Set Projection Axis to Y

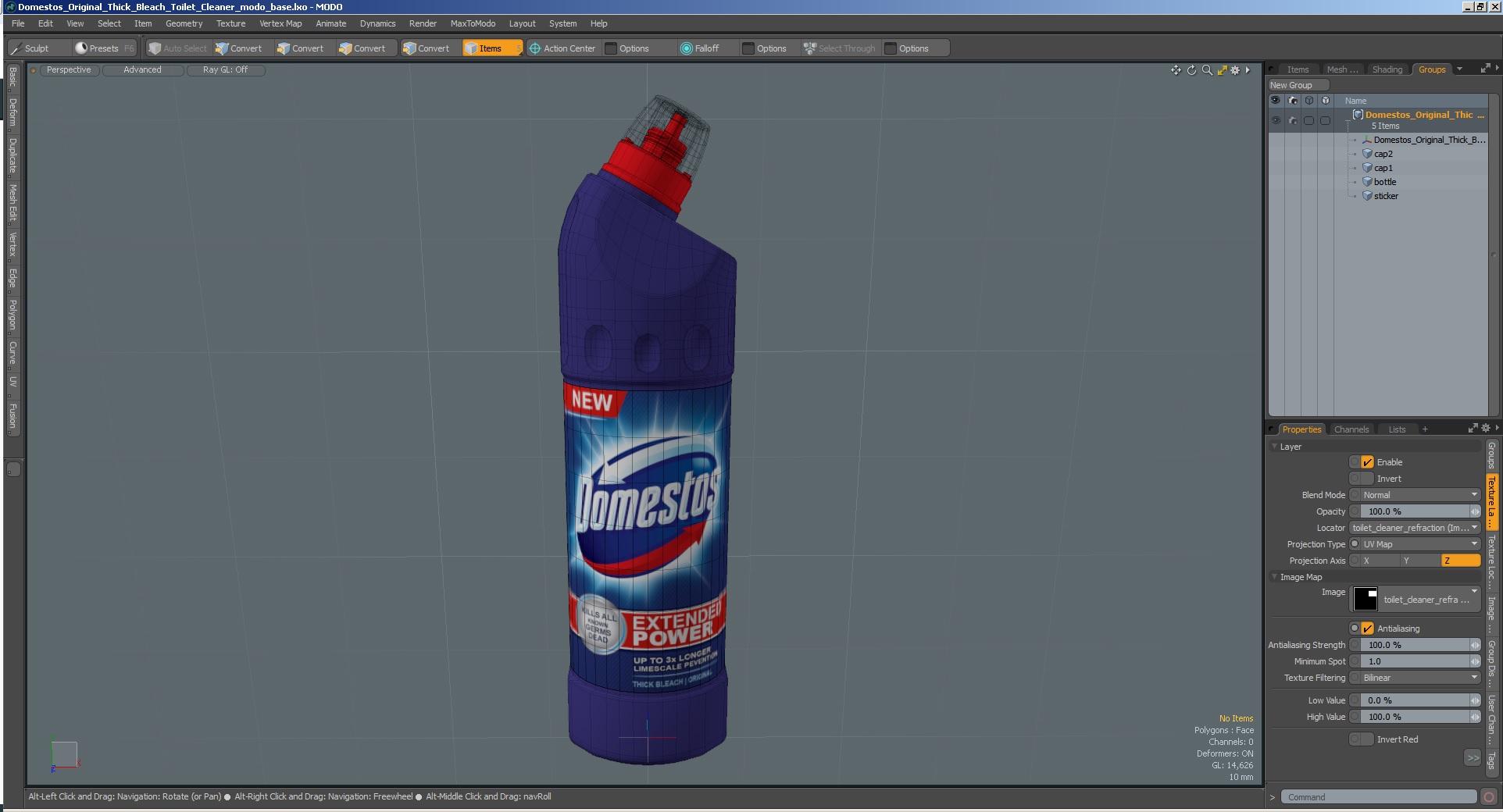click(1420, 561)
